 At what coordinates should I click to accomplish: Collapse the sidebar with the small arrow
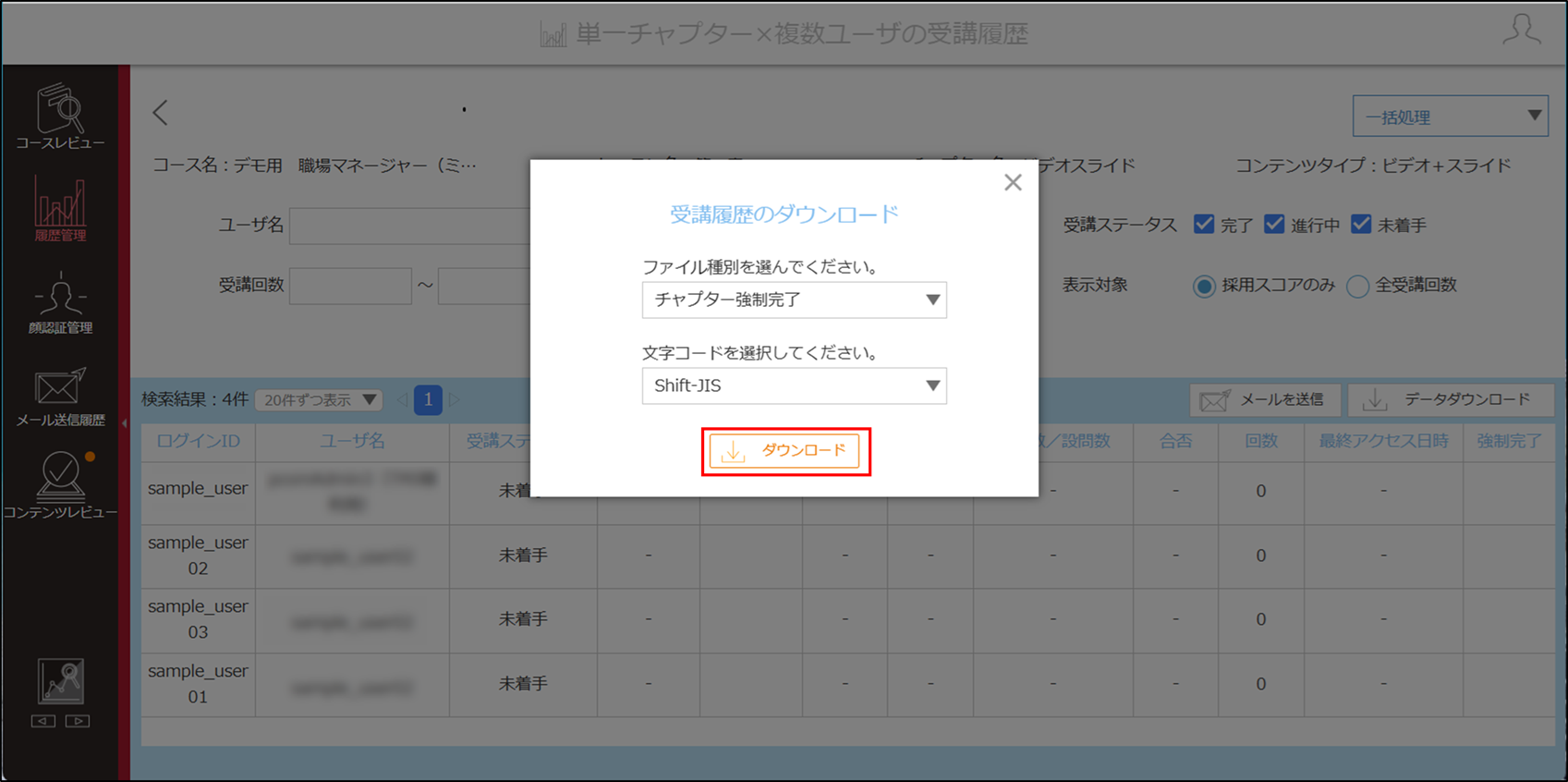pyautogui.click(x=125, y=423)
